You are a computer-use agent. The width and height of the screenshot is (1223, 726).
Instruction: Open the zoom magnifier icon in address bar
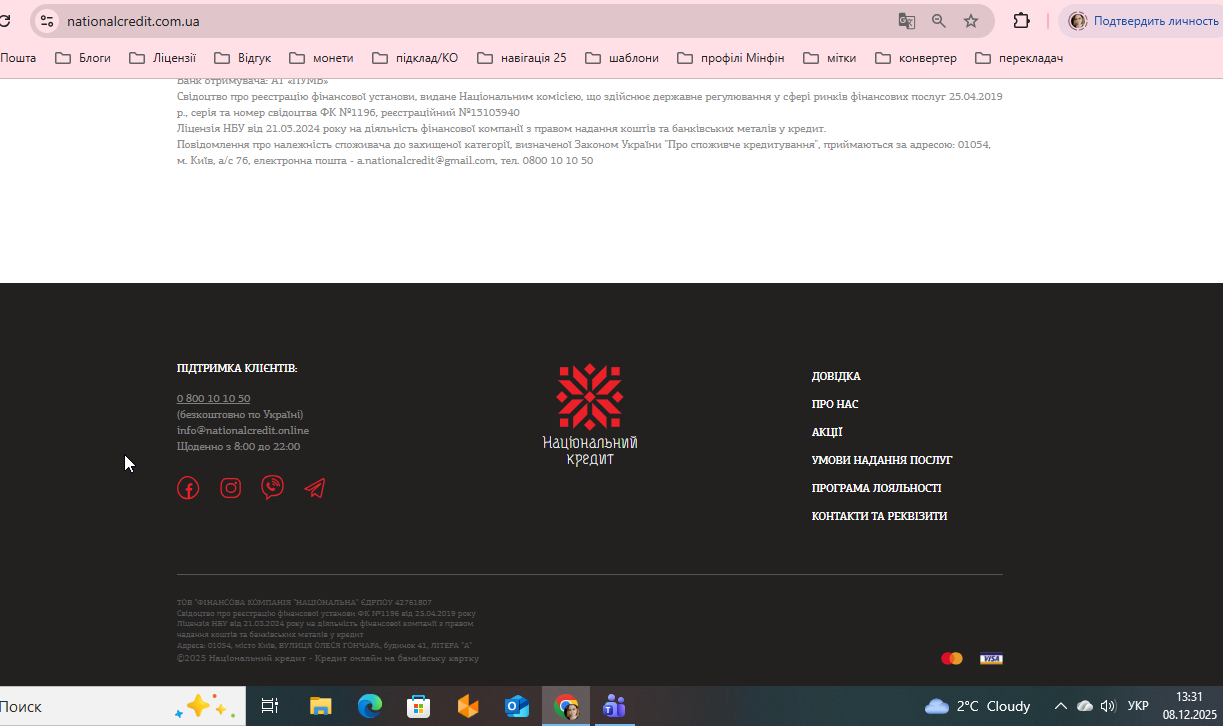(x=939, y=21)
